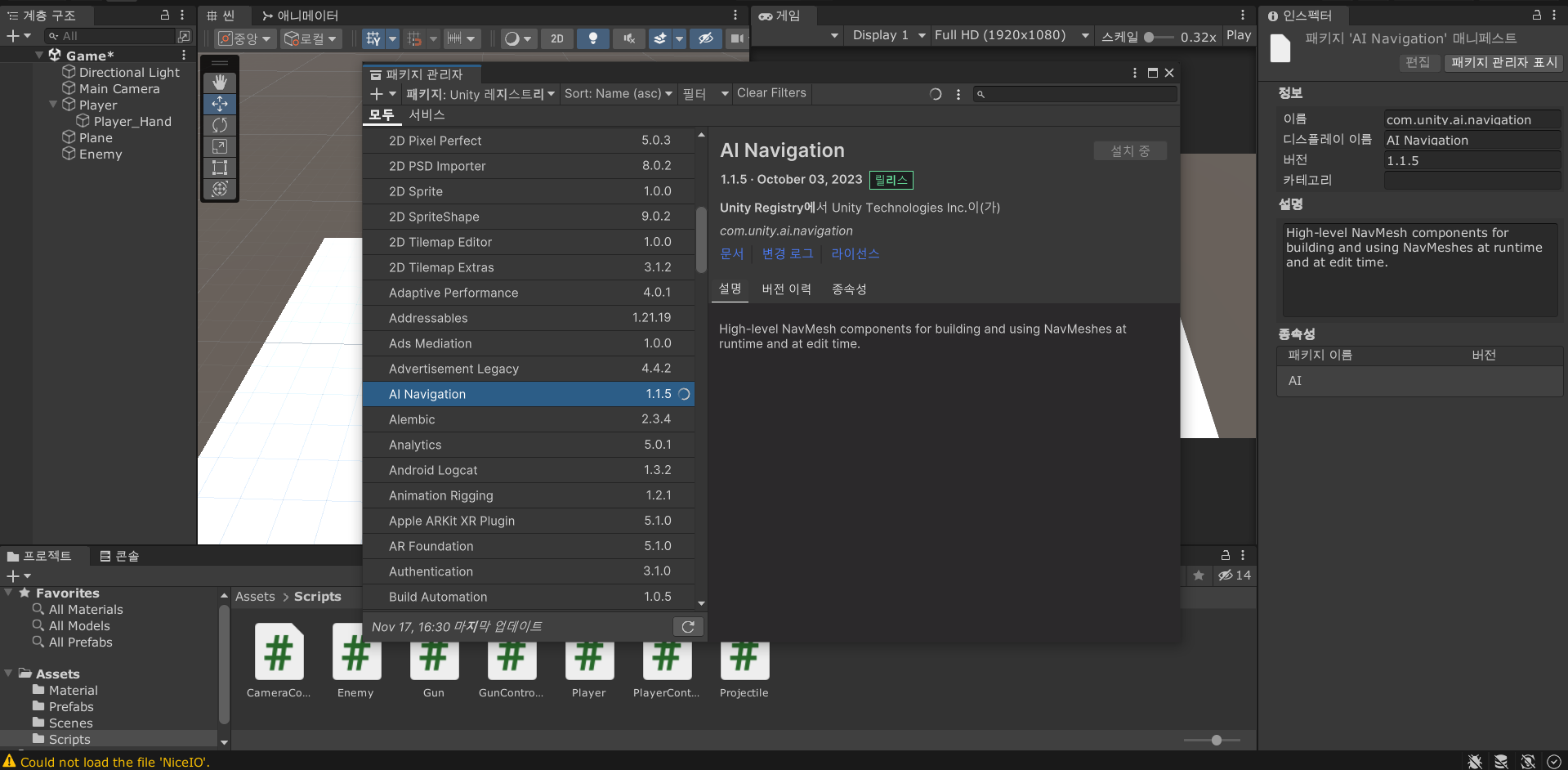
Task: Toggle debug mode bug icon in status bar
Action: point(1475,761)
